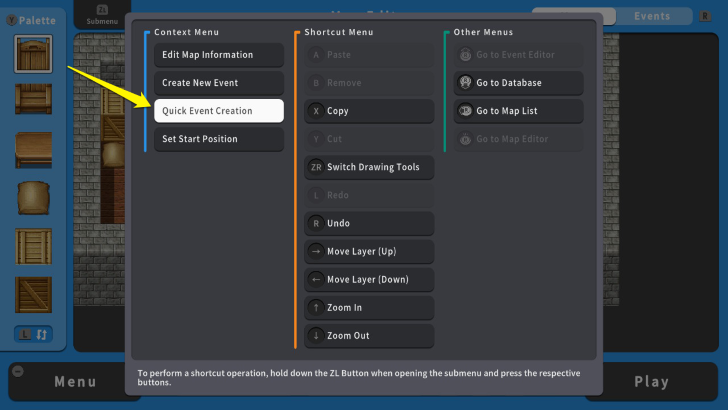Select Quick Event Creation entry
This screenshot has width=728, height=410.
point(219,111)
